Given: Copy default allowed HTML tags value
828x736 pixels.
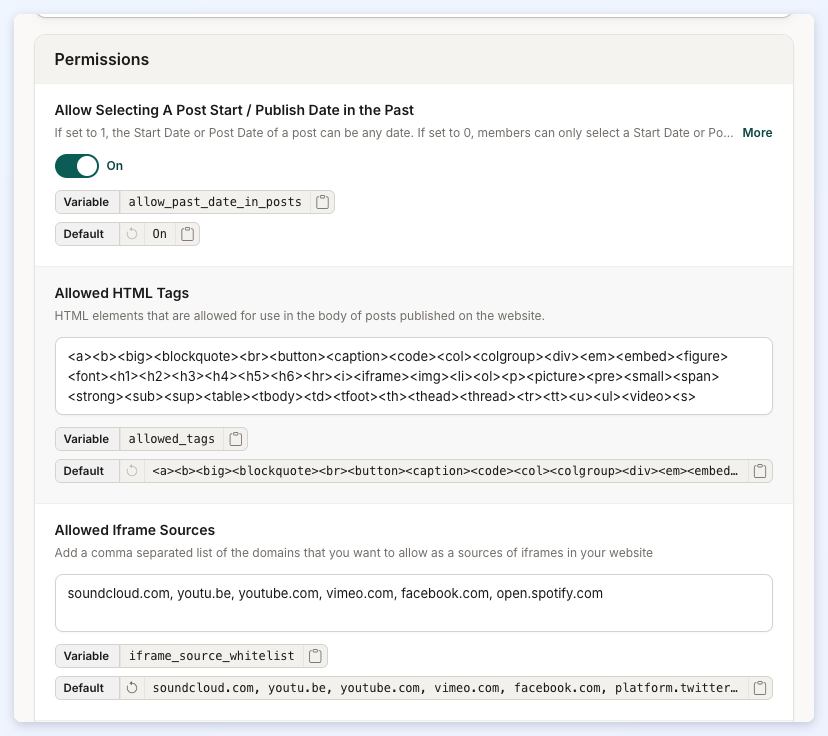Looking at the screenshot, I should 760,471.
